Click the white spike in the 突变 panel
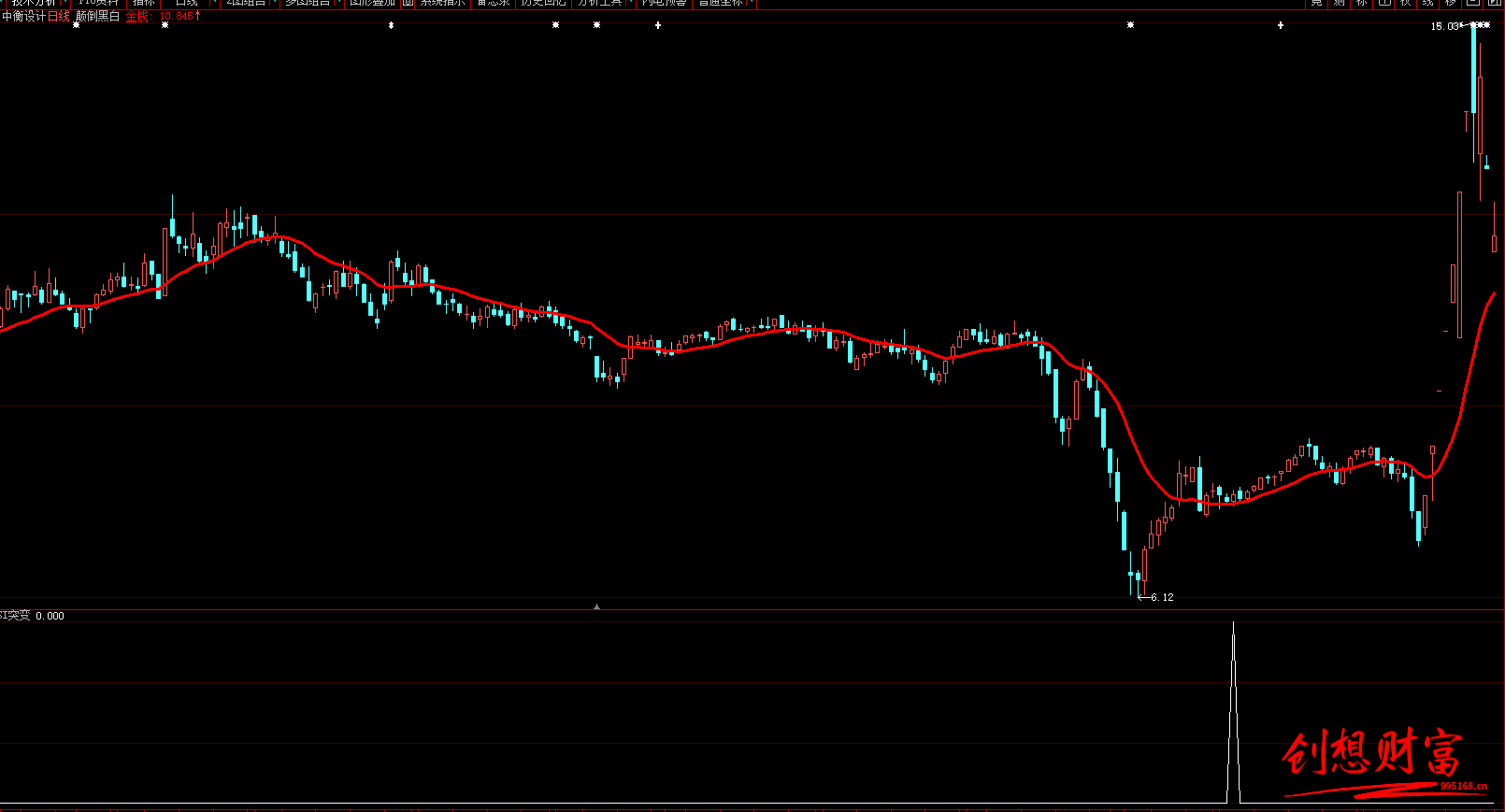This screenshot has width=1505, height=812. pos(1234,712)
